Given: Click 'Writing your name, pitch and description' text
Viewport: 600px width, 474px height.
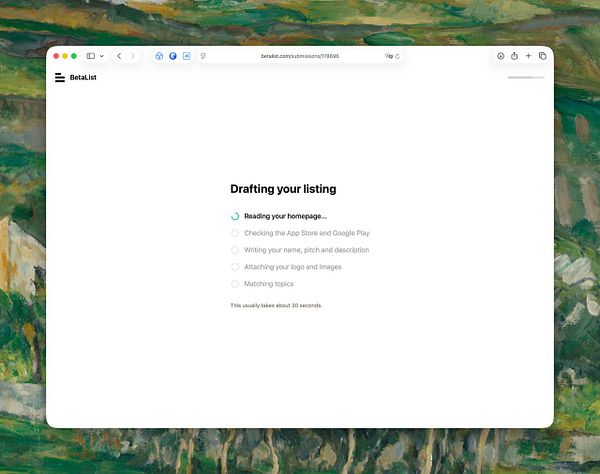Looking at the screenshot, I should point(307,250).
